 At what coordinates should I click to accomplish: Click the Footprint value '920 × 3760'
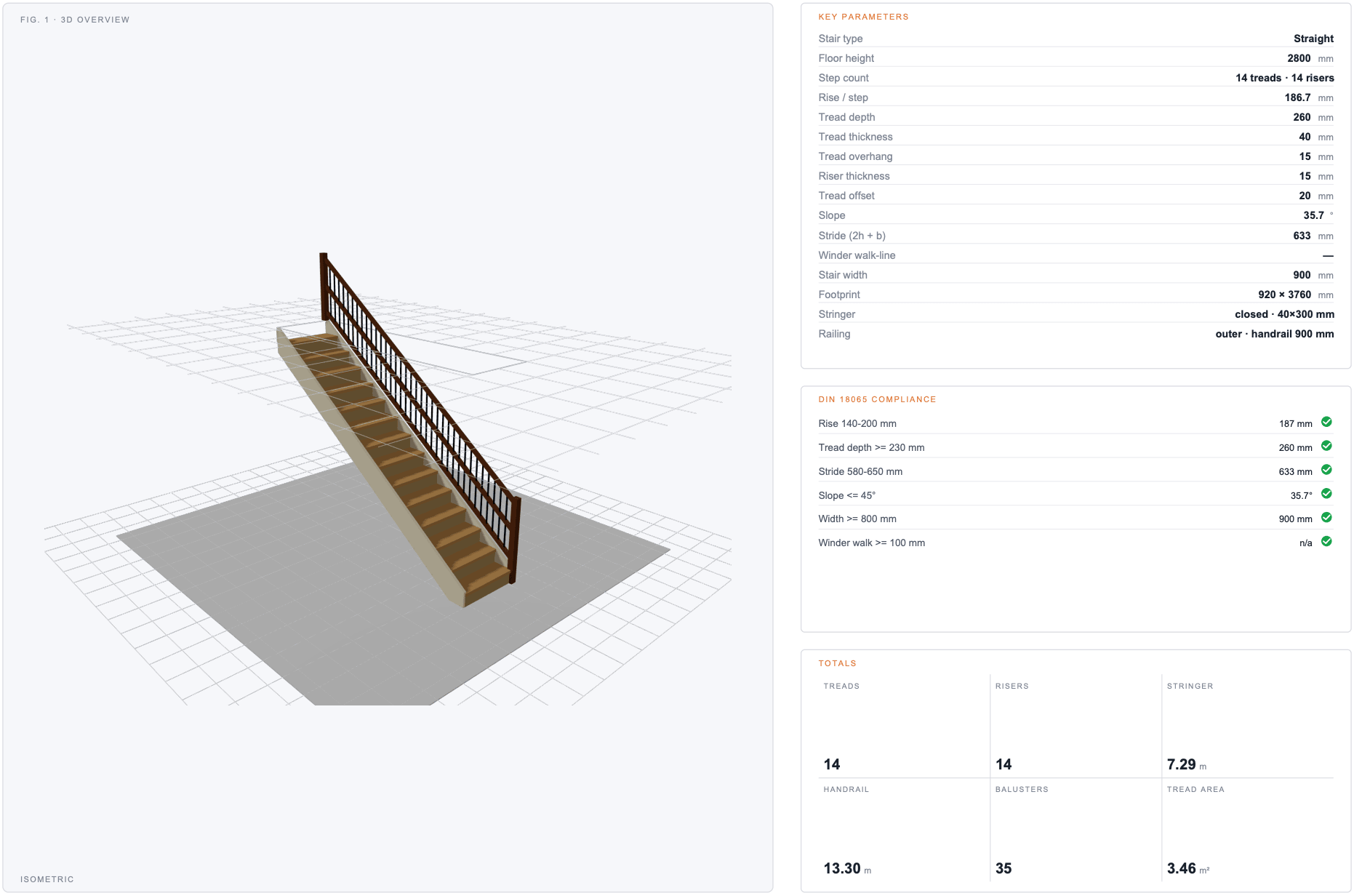tap(1284, 295)
